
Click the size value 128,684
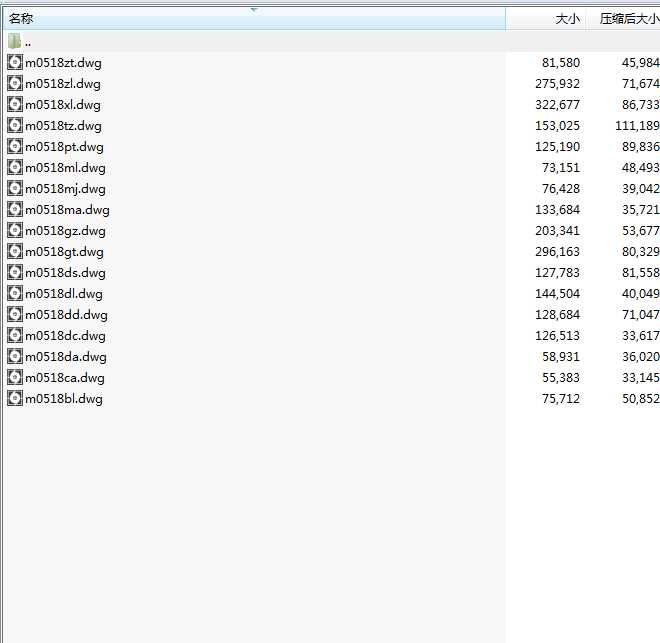tap(557, 315)
